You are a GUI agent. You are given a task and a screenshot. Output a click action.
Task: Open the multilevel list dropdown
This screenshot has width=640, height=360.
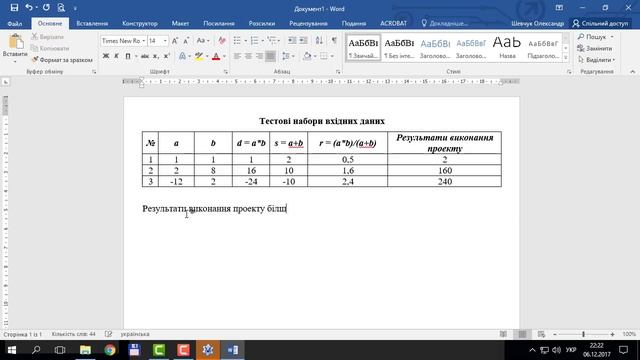278,40
